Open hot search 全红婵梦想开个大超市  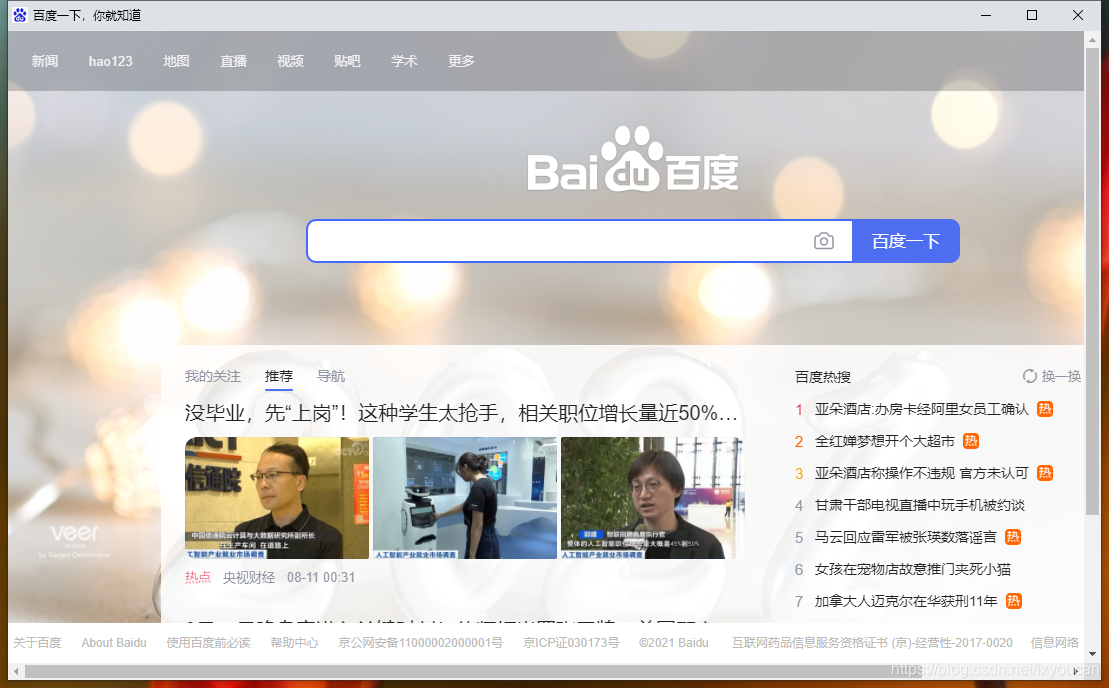coord(885,441)
